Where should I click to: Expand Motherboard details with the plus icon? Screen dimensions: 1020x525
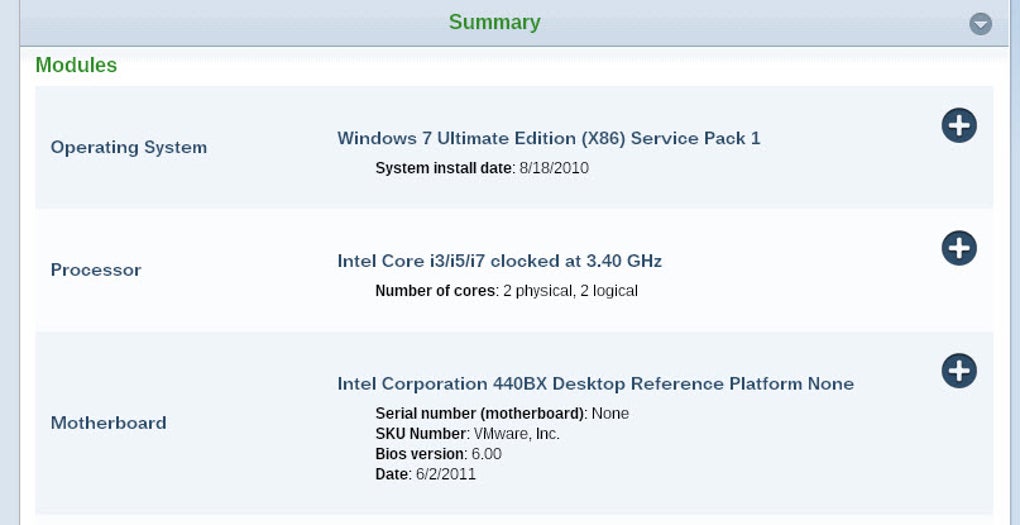959,371
